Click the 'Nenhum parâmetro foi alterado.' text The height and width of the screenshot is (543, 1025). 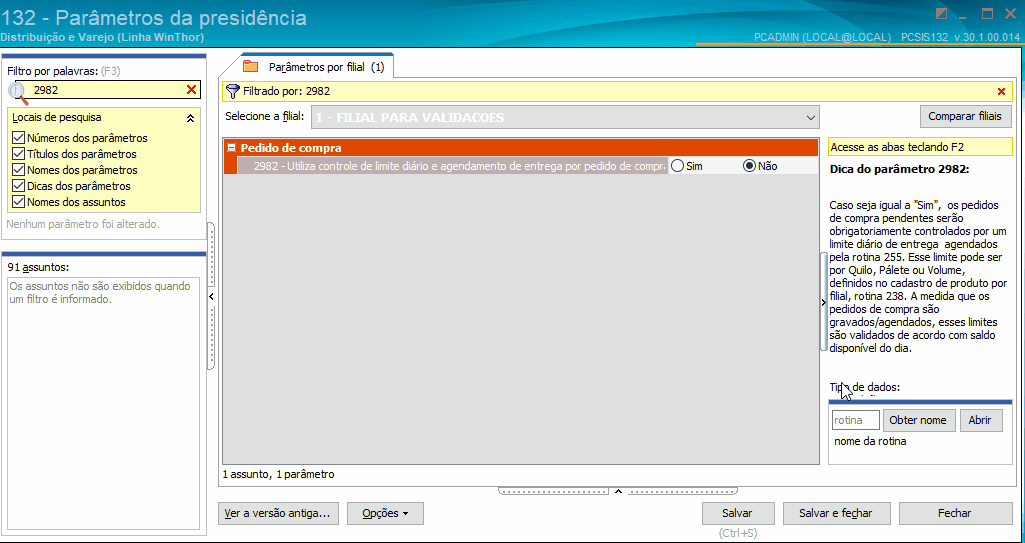82,224
